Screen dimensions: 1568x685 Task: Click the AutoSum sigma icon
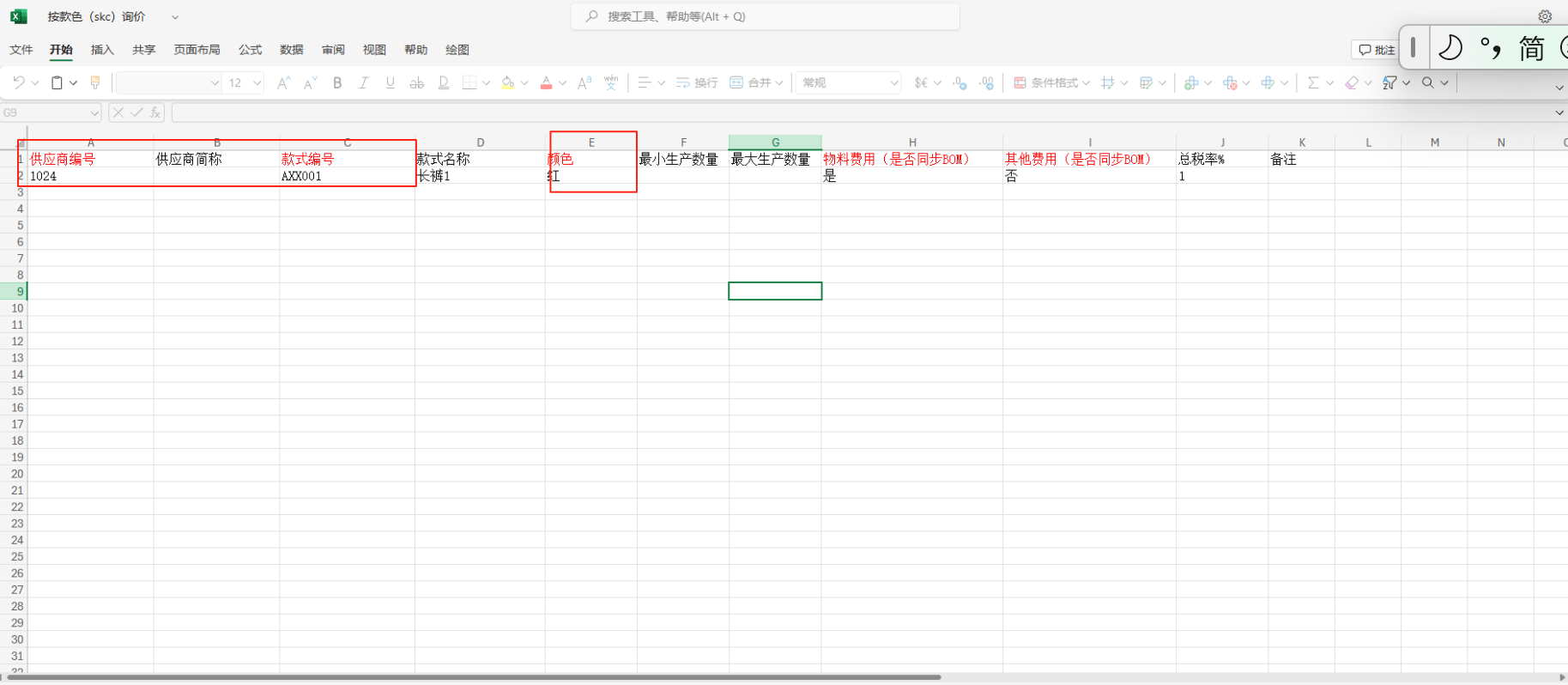[1312, 82]
